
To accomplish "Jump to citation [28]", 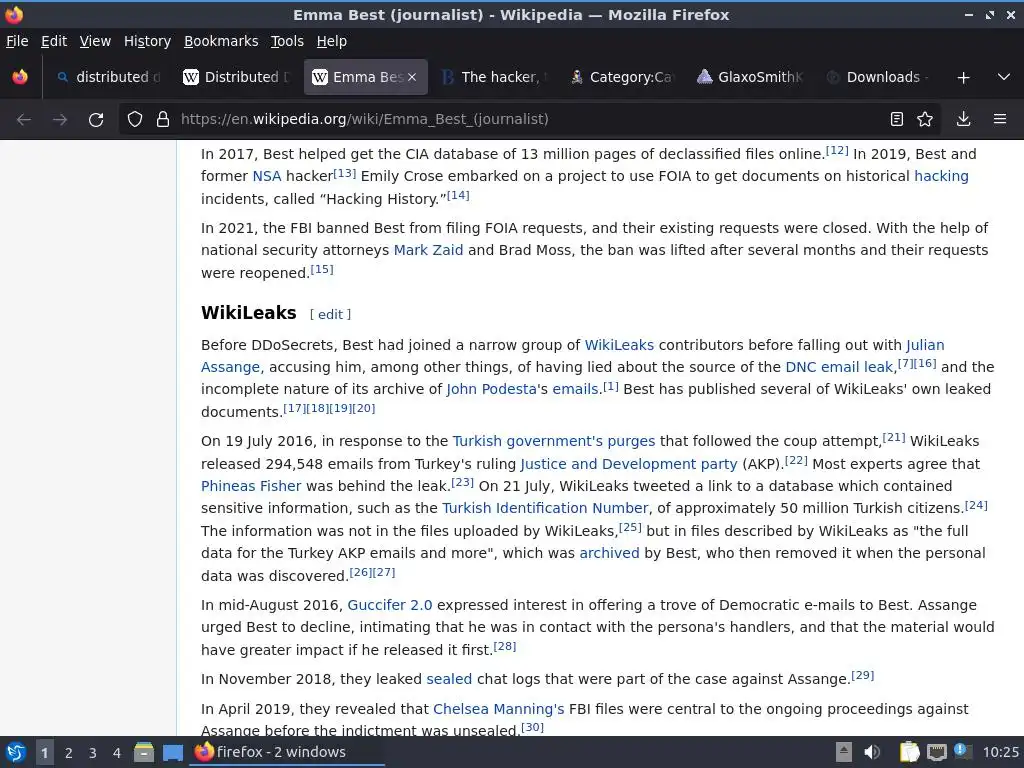I will (x=504, y=647).
